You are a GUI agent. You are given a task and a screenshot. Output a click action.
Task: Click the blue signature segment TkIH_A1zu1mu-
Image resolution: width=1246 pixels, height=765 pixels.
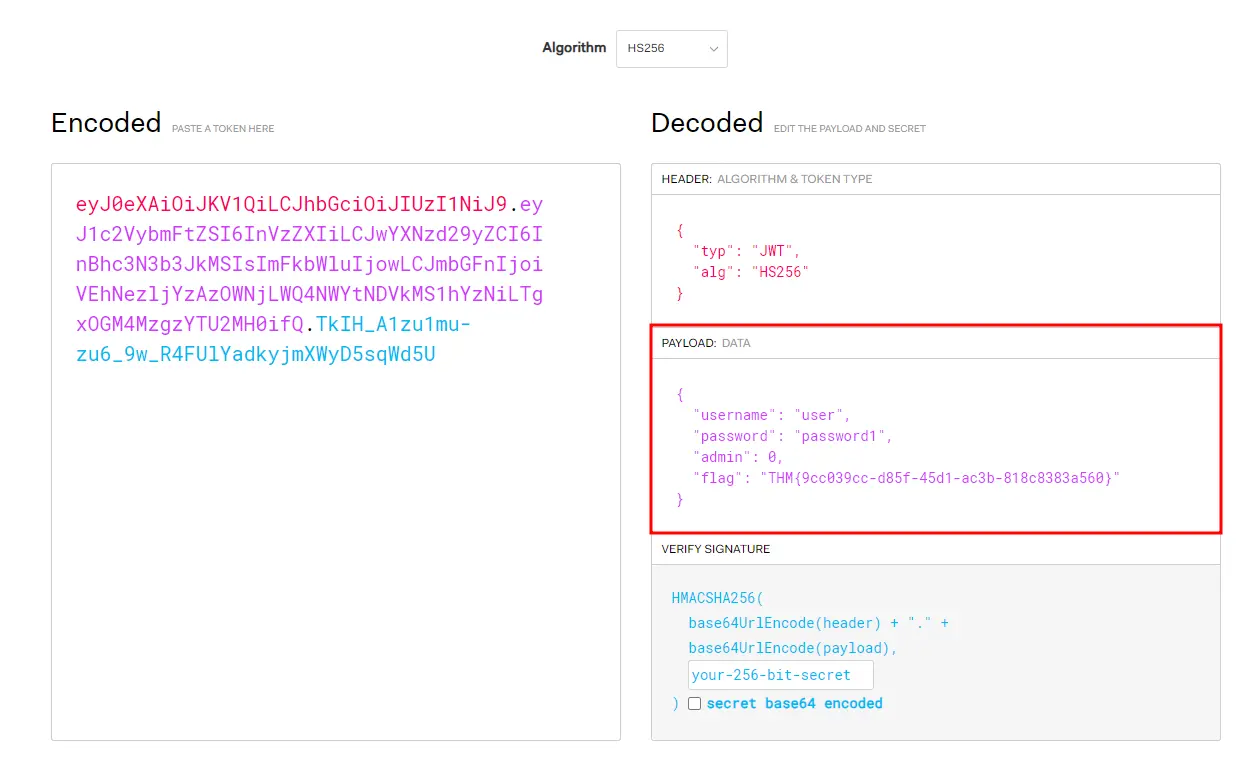pyautogui.click(x=393, y=325)
